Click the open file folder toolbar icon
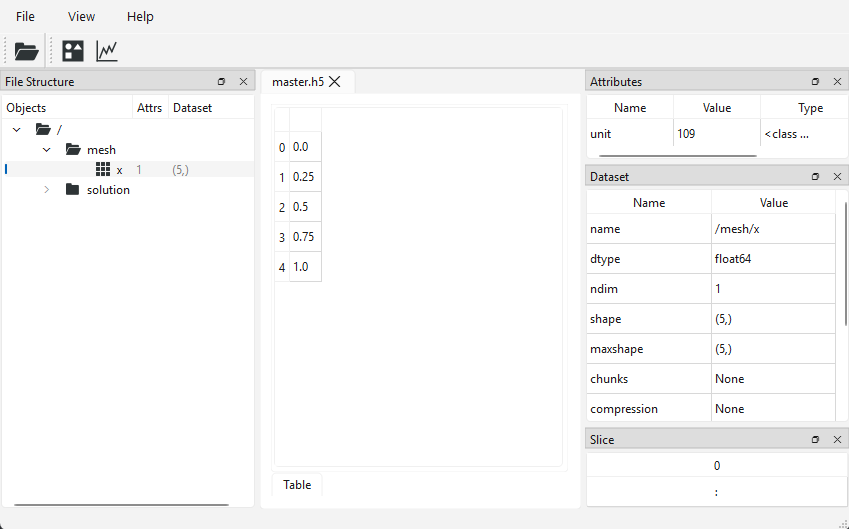This screenshot has height=529, width=849. pyautogui.click(x=26, y=51)
